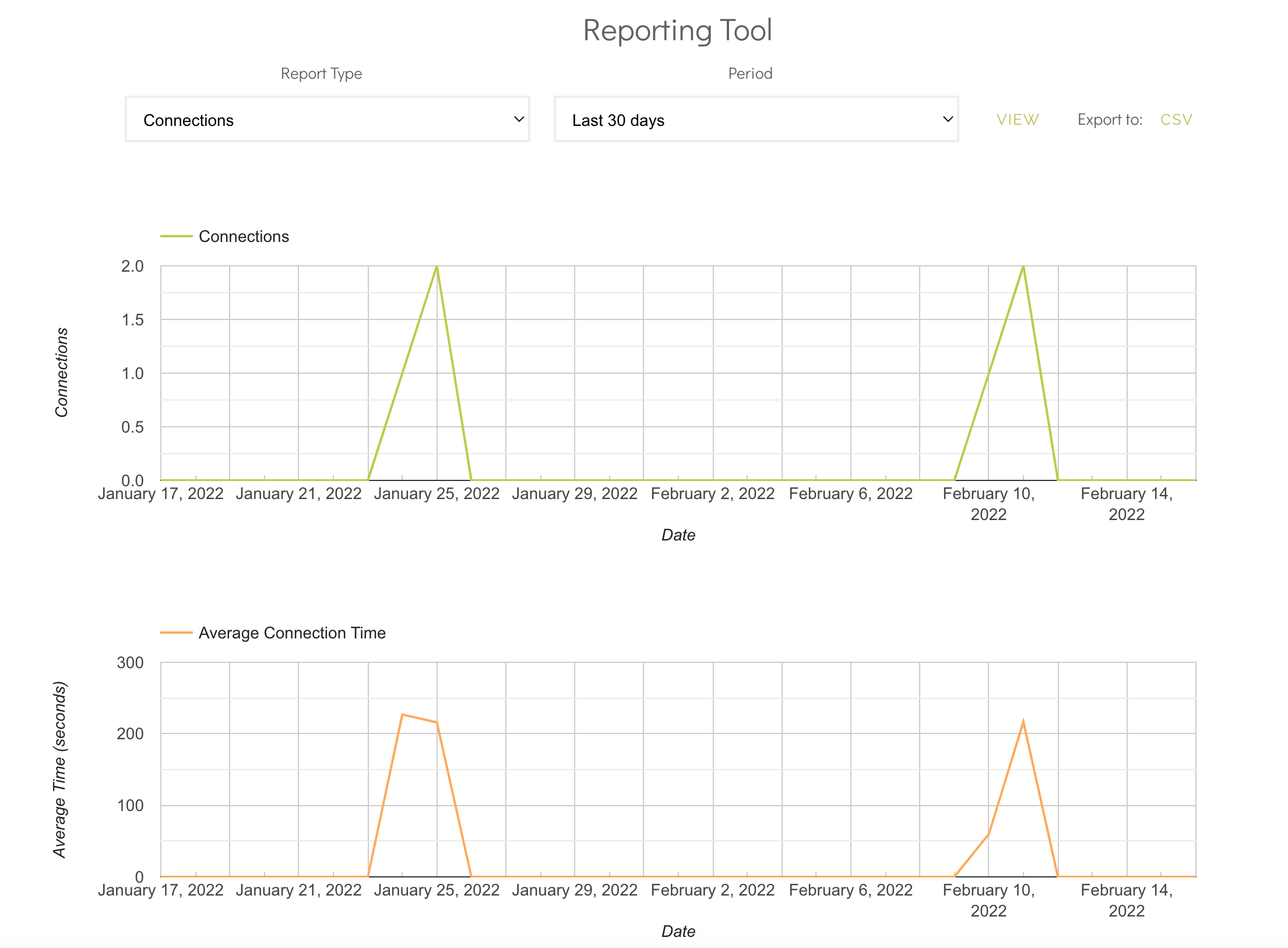Click the Report Type label
The image size is (1288, 948).
click(x=321, y=73)
